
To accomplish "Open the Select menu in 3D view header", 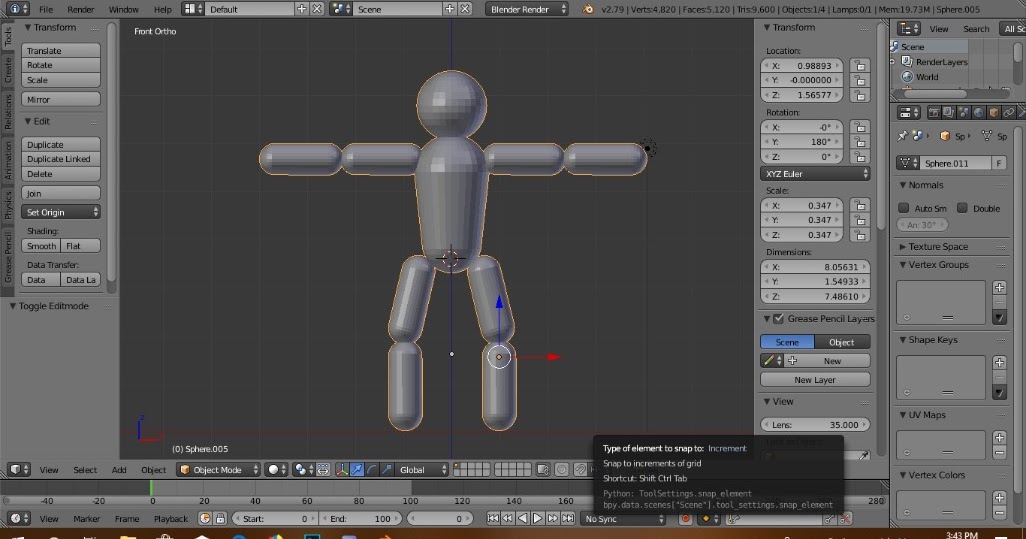I will coord(85,470).
